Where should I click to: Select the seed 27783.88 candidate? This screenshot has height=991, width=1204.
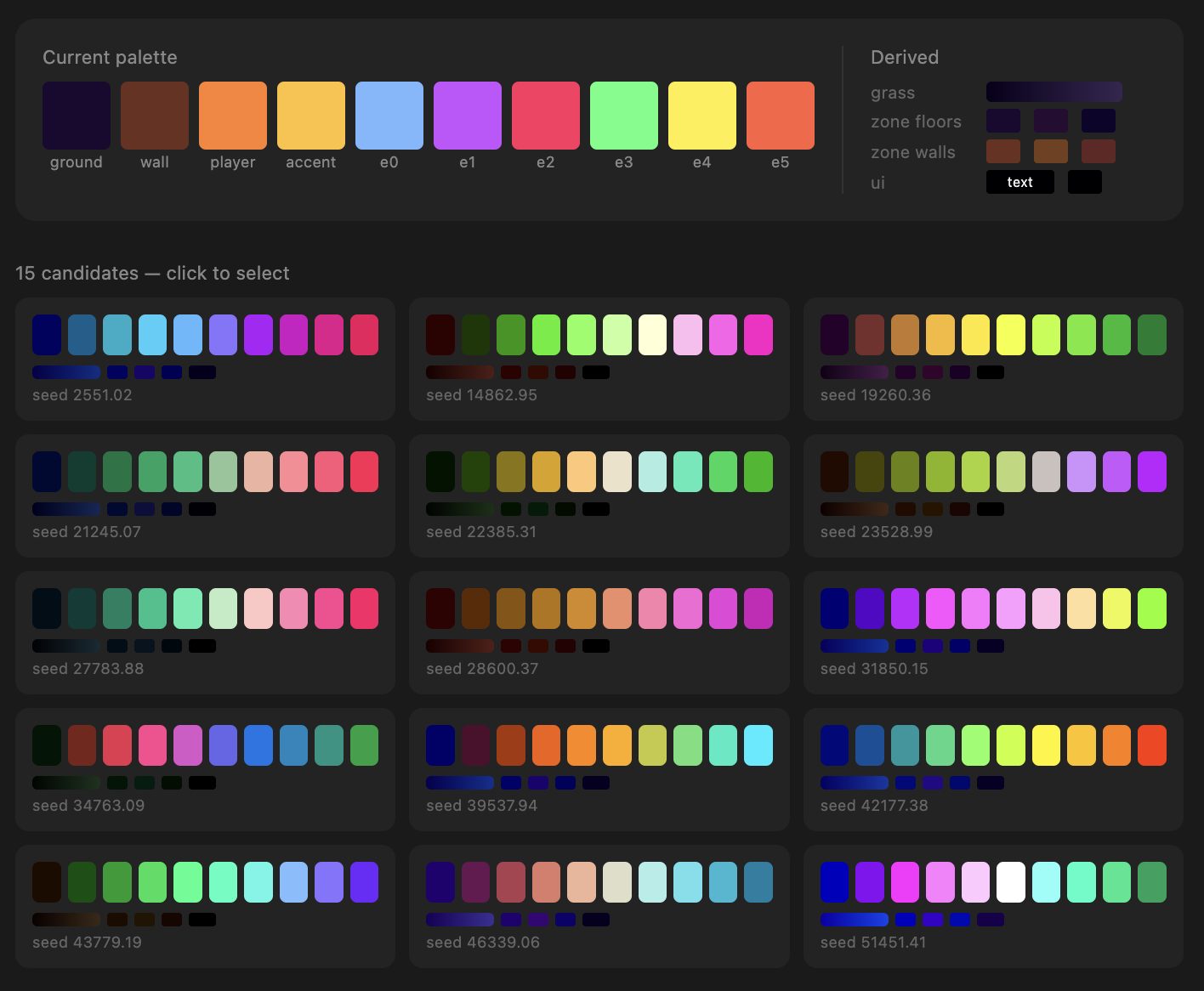(205, 632)
